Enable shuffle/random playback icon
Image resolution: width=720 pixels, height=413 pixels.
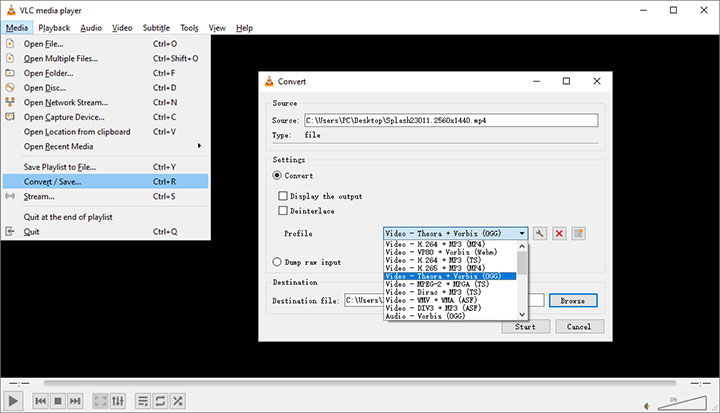pos(177,400)
